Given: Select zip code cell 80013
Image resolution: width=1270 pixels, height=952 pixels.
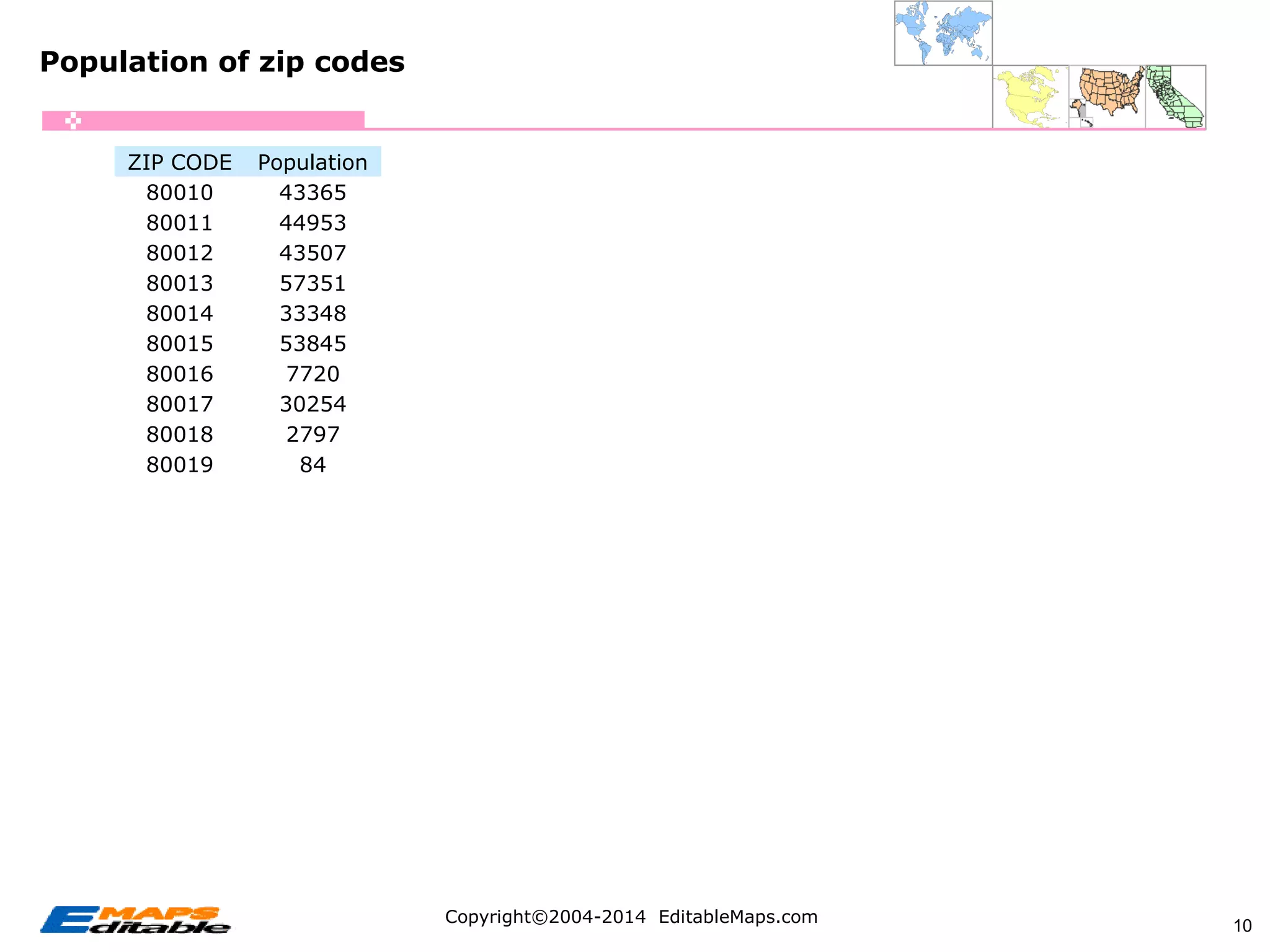Looking at the screenshot, I should click(x=180, y=283).
